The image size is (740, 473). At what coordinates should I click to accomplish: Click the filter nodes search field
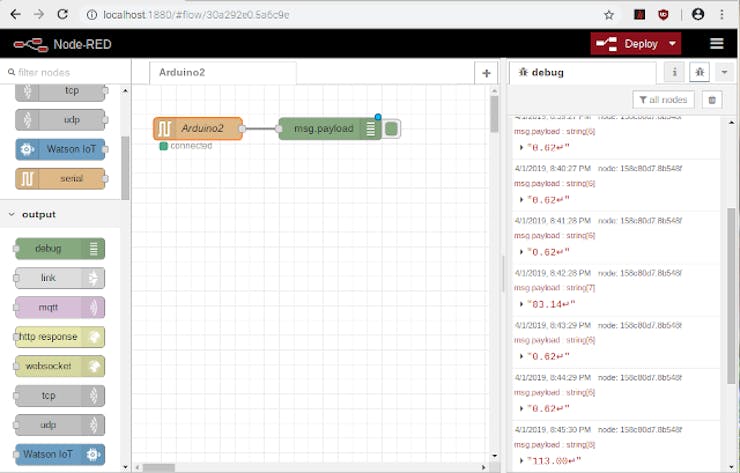[66, 72]
